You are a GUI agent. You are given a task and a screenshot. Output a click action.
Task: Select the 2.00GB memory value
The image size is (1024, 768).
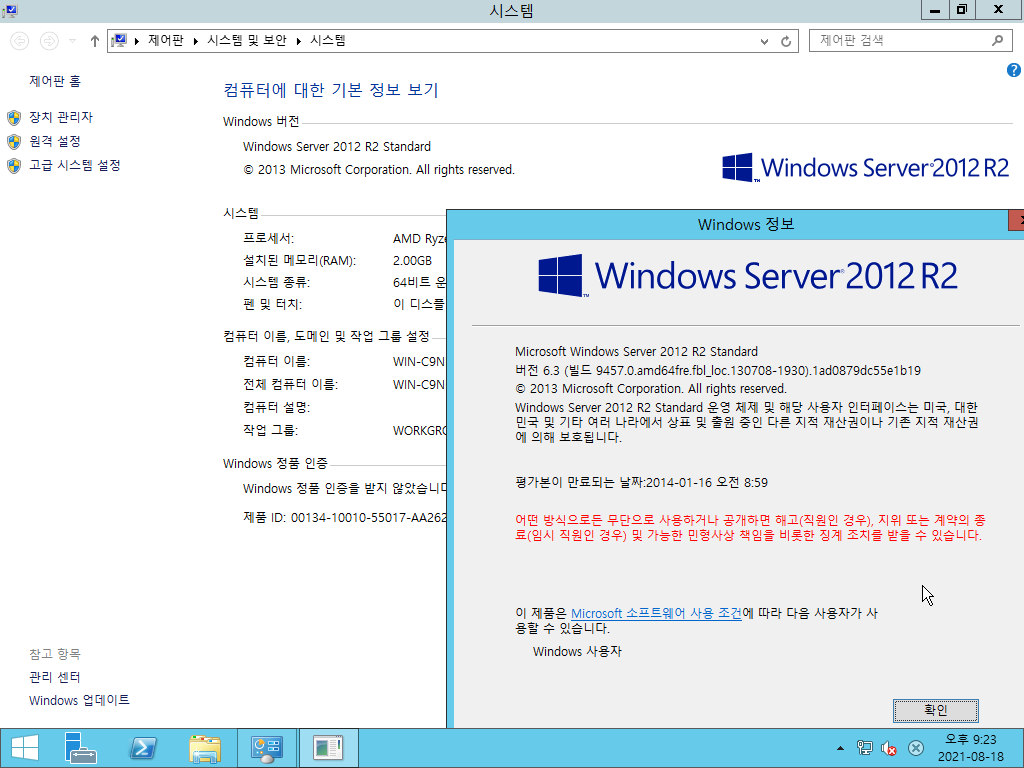[412, 261]
